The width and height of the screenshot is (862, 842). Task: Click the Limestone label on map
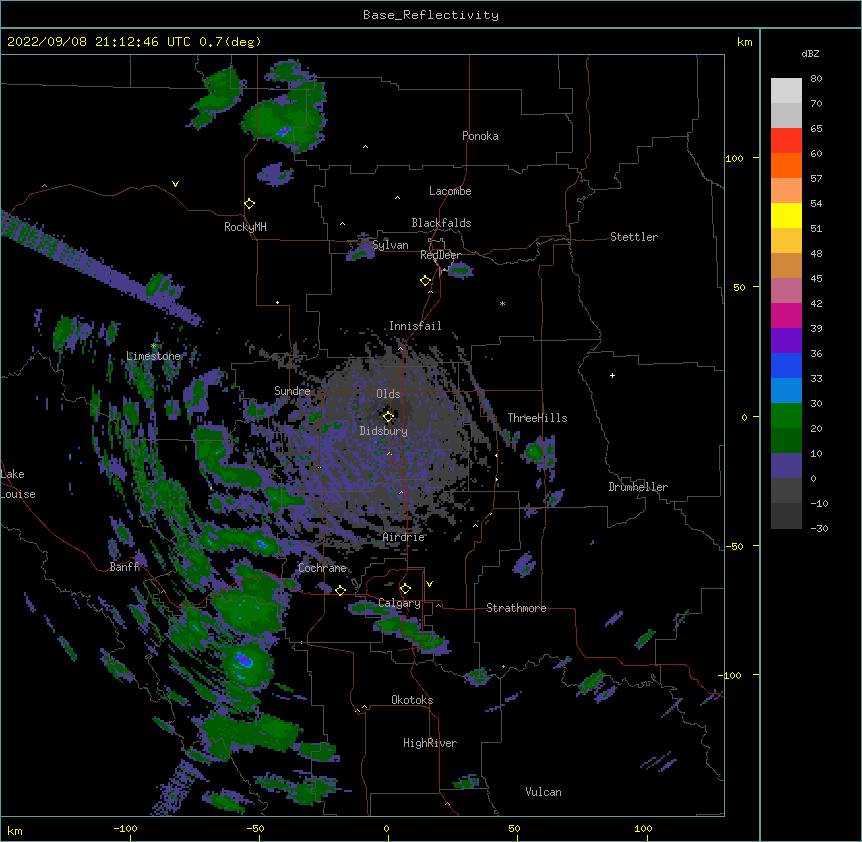pyautogui.click(x=153, y=356)
